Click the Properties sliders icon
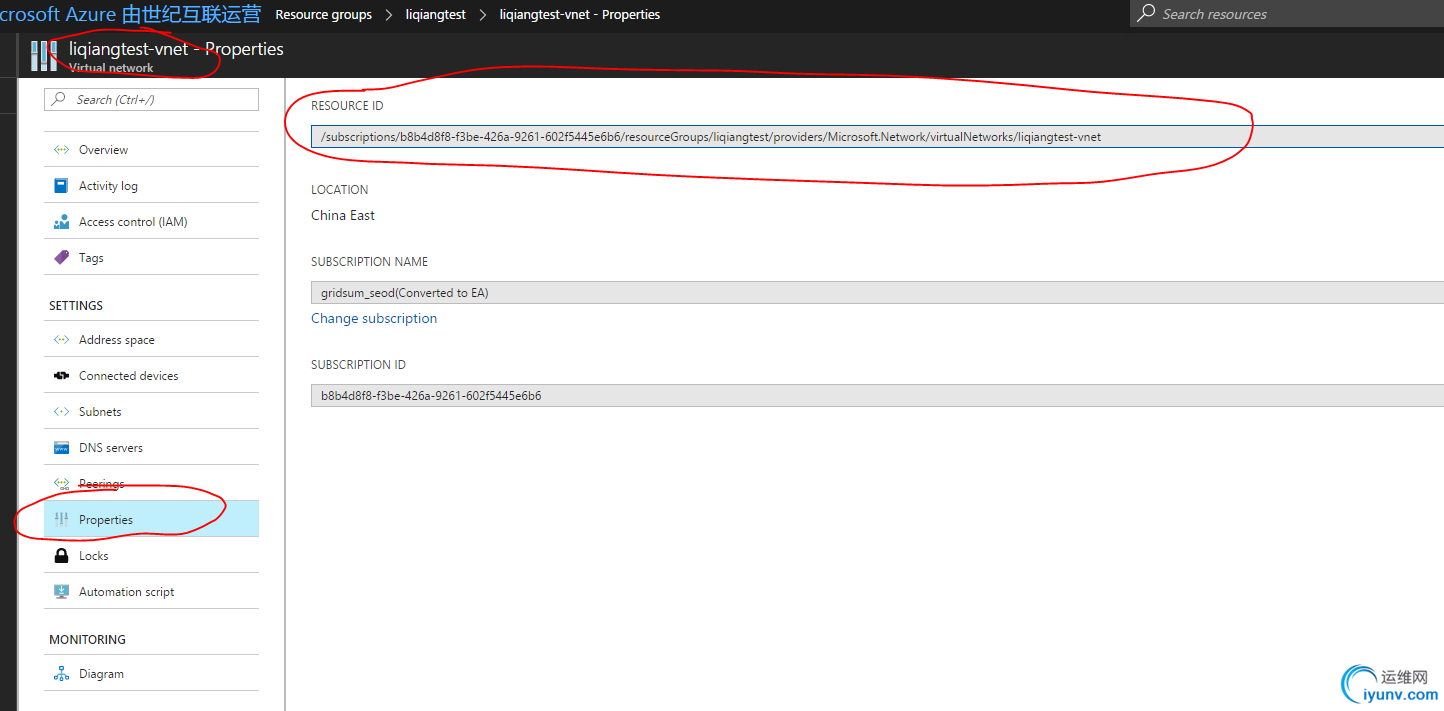 [x=61, y=520]
